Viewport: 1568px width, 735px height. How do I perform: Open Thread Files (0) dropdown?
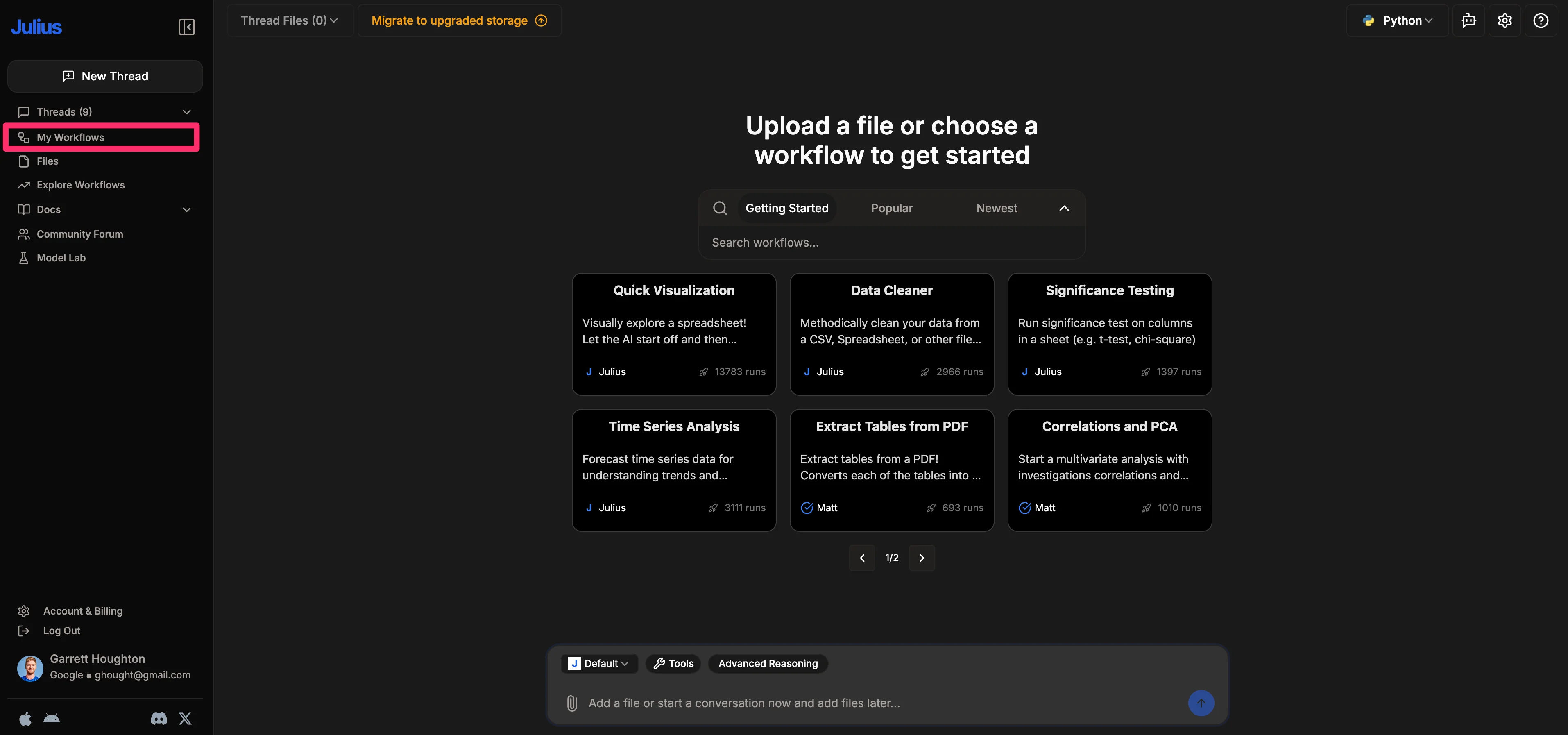[289, 21]
